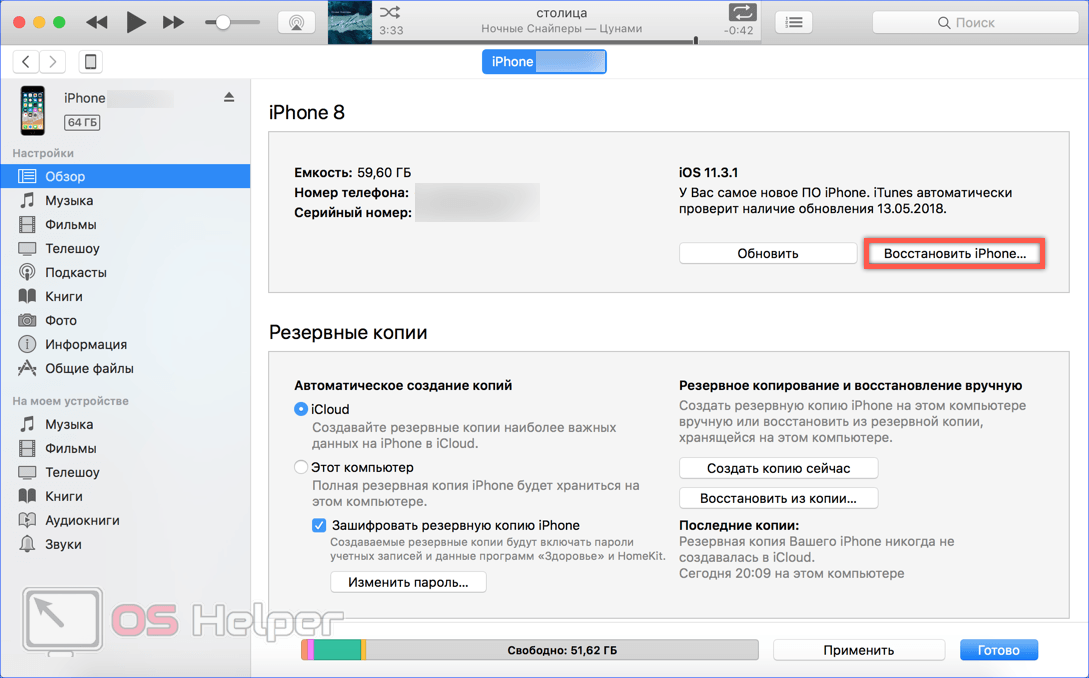The height and width of the screenshot is (678, 1089).
Task: Click the Восстановить iPhone... button
Action: pyautogui.click(x=954, y=254)
